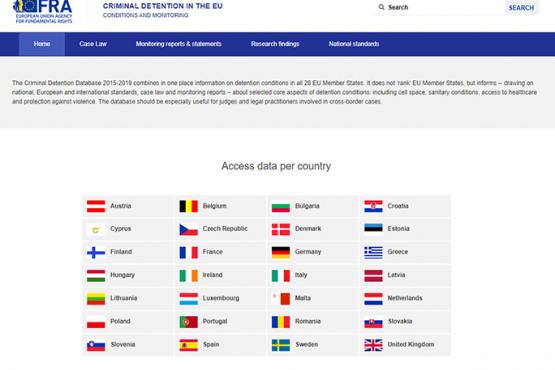The width and height of the screenshot is (555, 370).
Task: Select the Netherlands text link
Action: pos(405,298)
